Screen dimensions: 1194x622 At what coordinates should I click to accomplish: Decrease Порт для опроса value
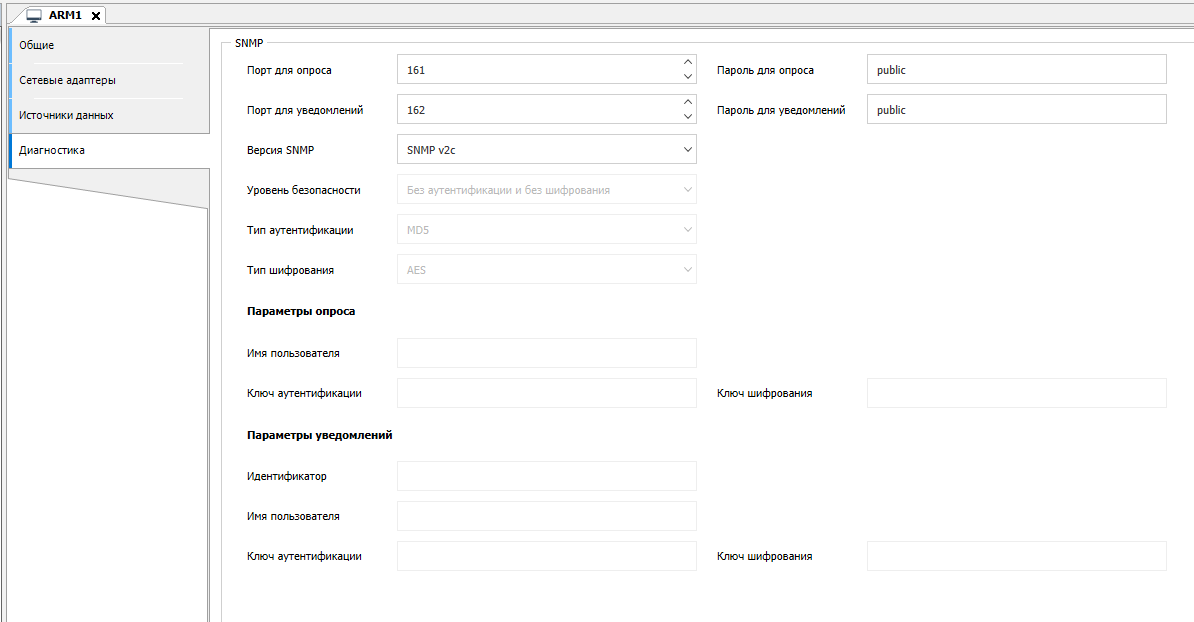click(687, 77)
